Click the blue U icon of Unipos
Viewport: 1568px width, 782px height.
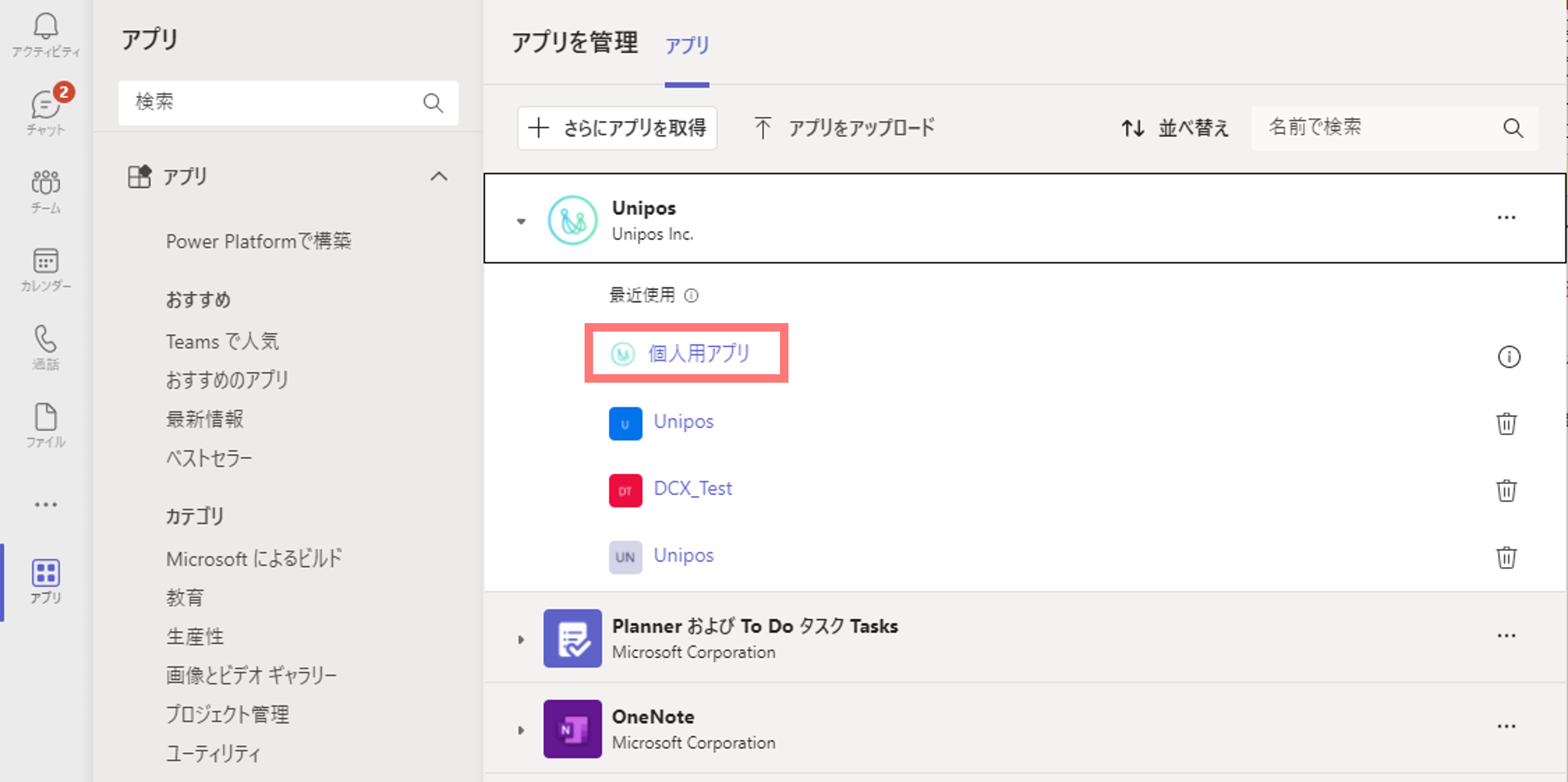pyautogui.click(x=625, y=424)
